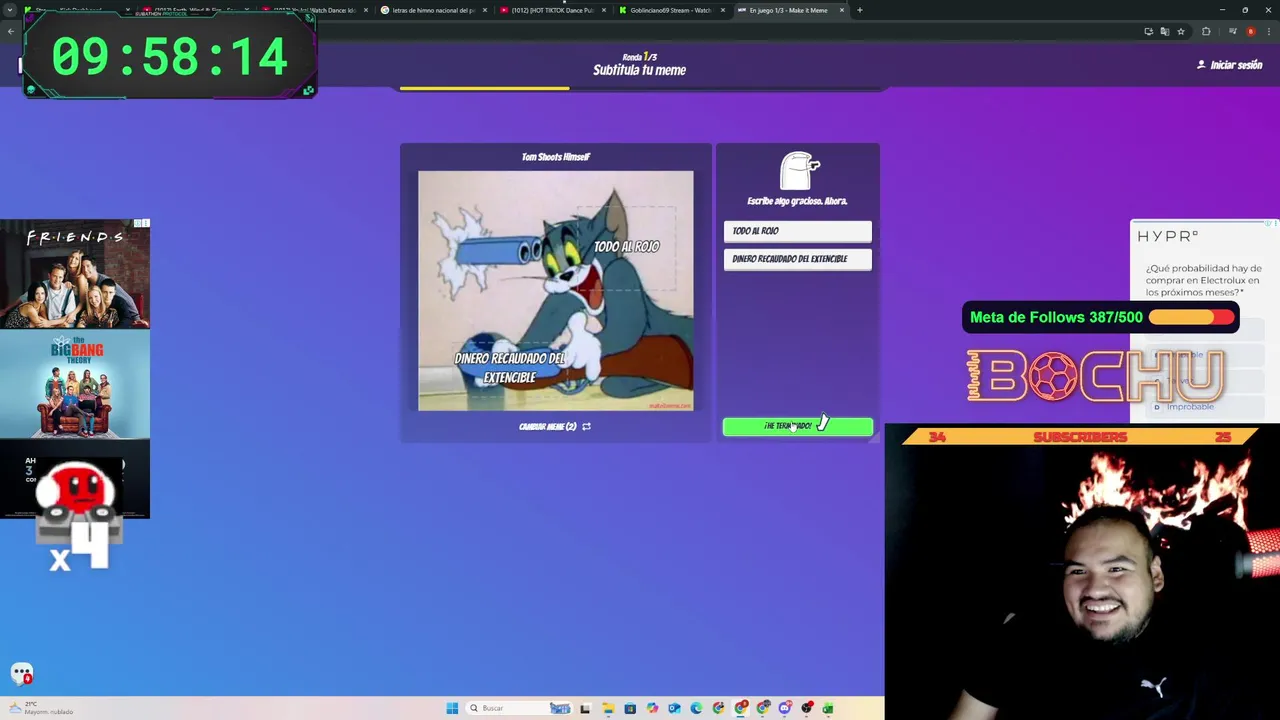
Task: Open Microsoft Store from the taskbar
Action: click(x=630, y=708)
